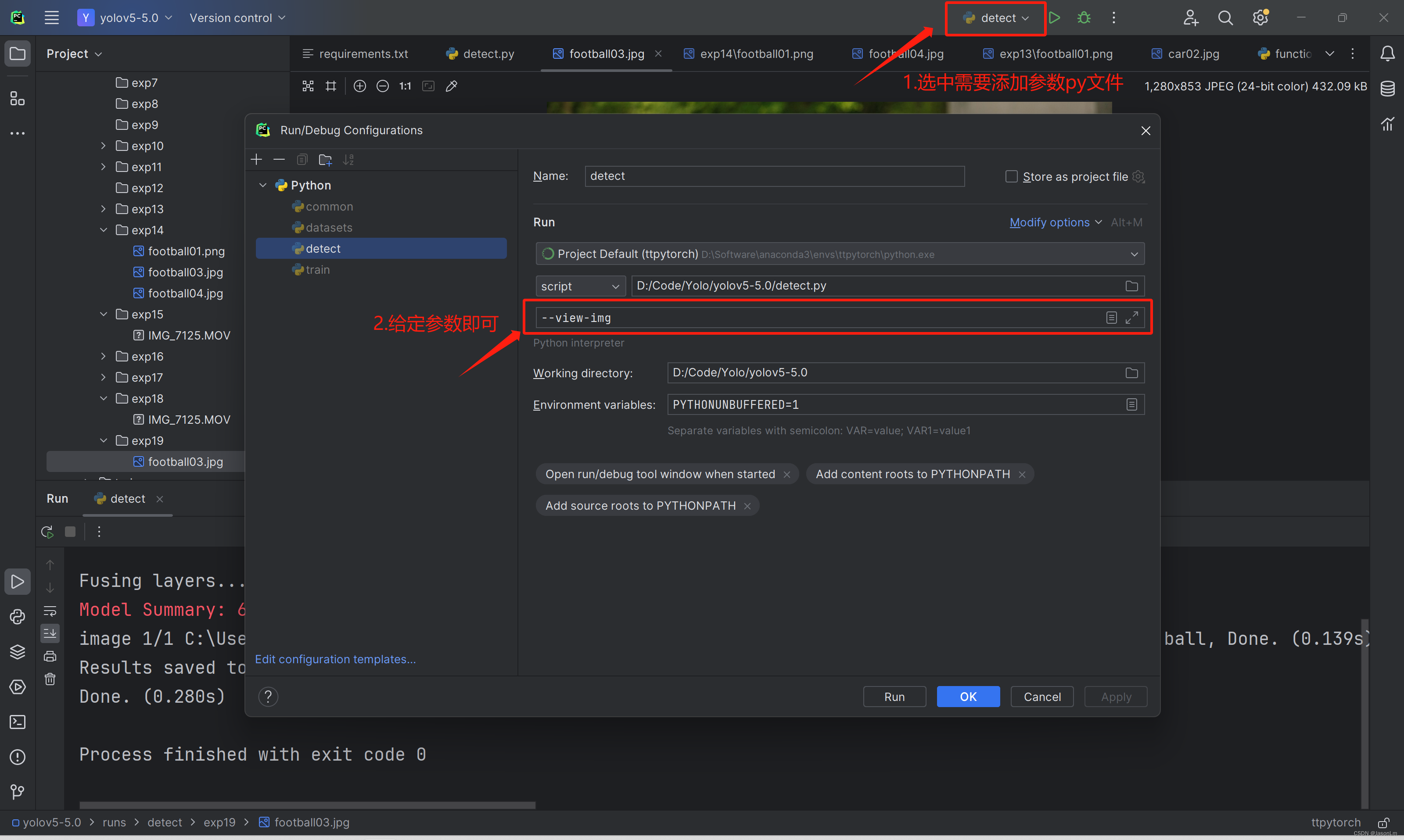The height and width of the screenshot is (840, 1404).
Task: Run the detect configuration
Action: [1054, 18]
